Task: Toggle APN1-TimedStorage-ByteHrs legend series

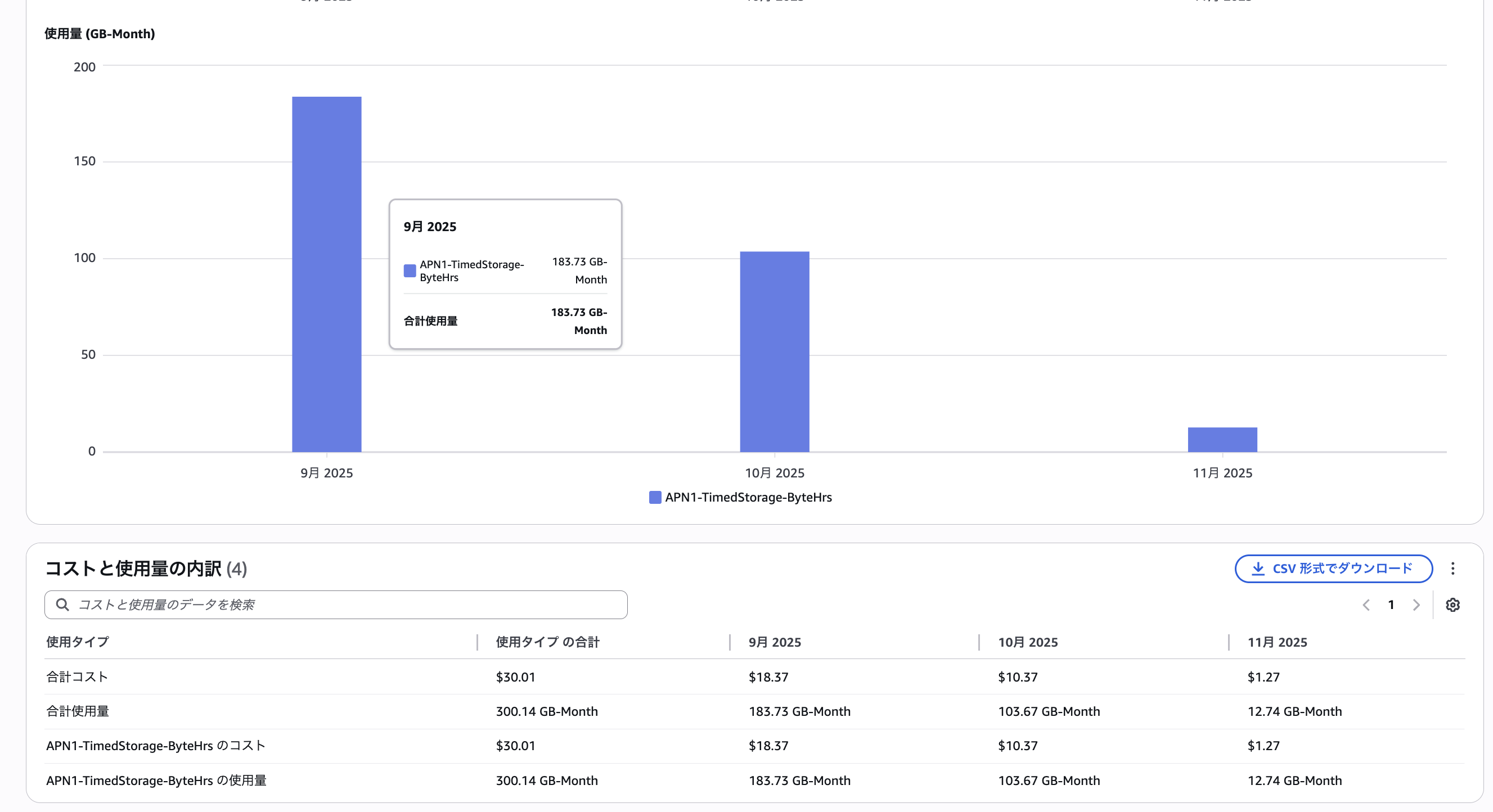Action: (x=741, y=498)
